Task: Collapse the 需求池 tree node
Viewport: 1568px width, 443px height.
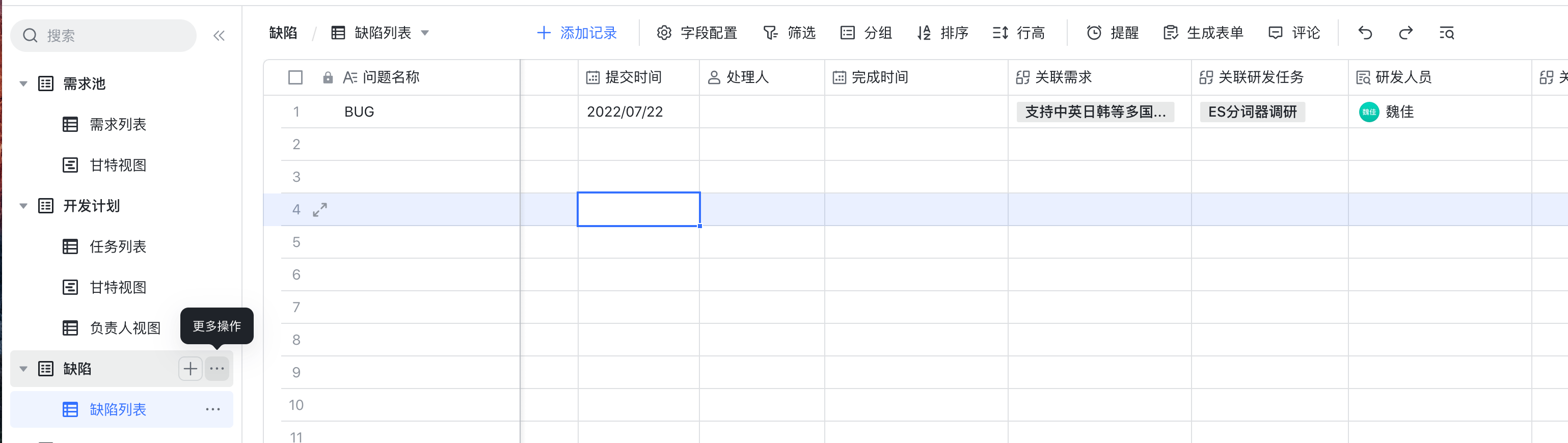Action: [24, 84]
